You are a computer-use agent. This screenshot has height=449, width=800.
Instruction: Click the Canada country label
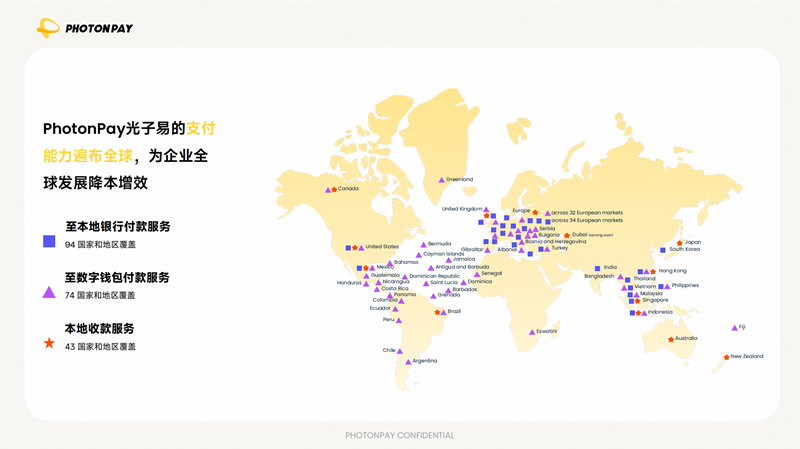348,188
